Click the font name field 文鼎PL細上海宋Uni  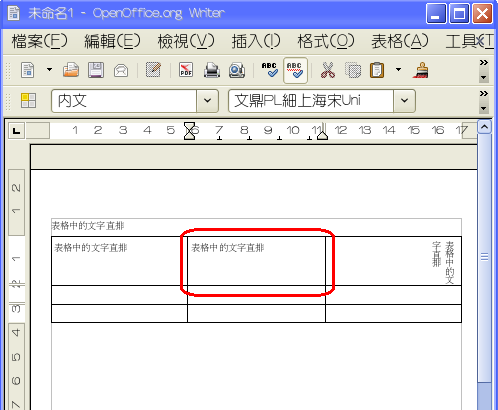tap(311, 101)
